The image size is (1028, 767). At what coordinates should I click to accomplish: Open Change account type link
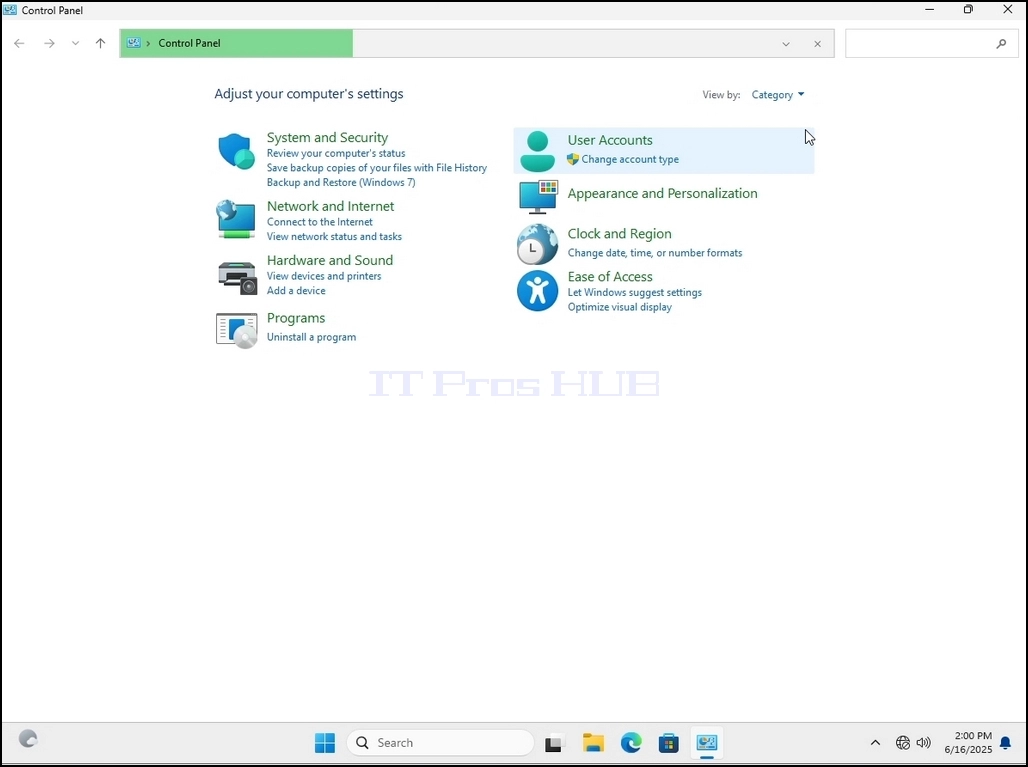(x=630, y=159)
